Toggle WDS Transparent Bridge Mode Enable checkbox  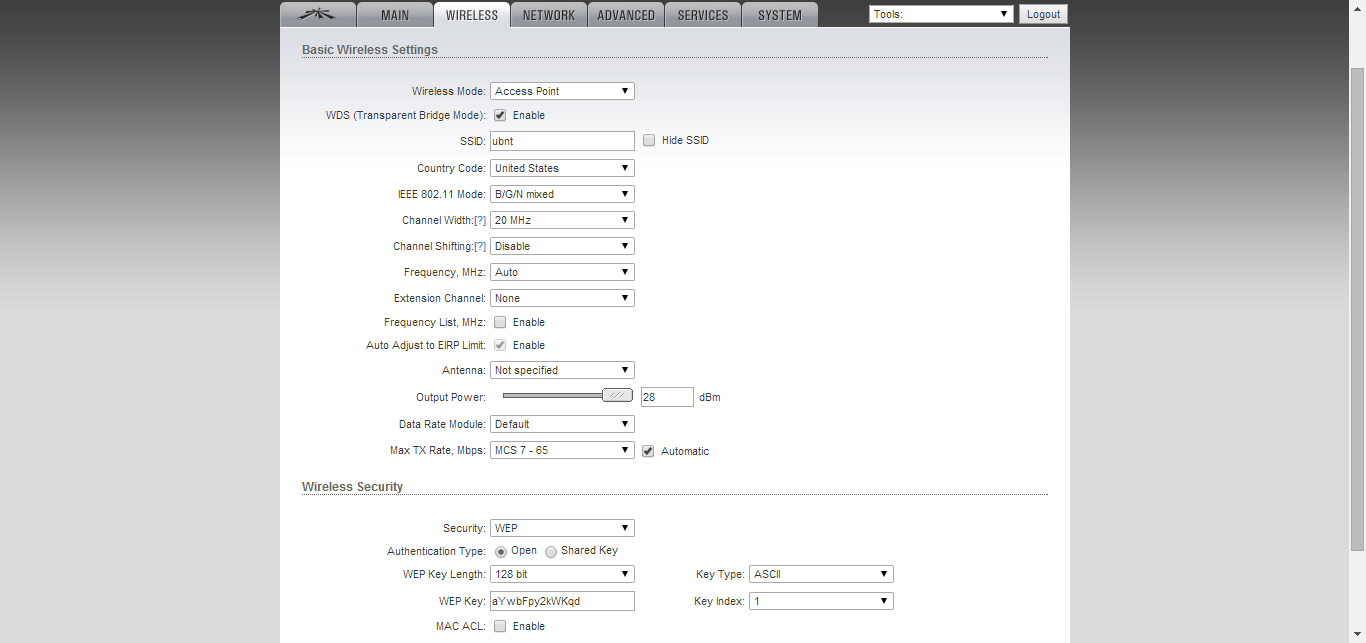coord(500,115)
